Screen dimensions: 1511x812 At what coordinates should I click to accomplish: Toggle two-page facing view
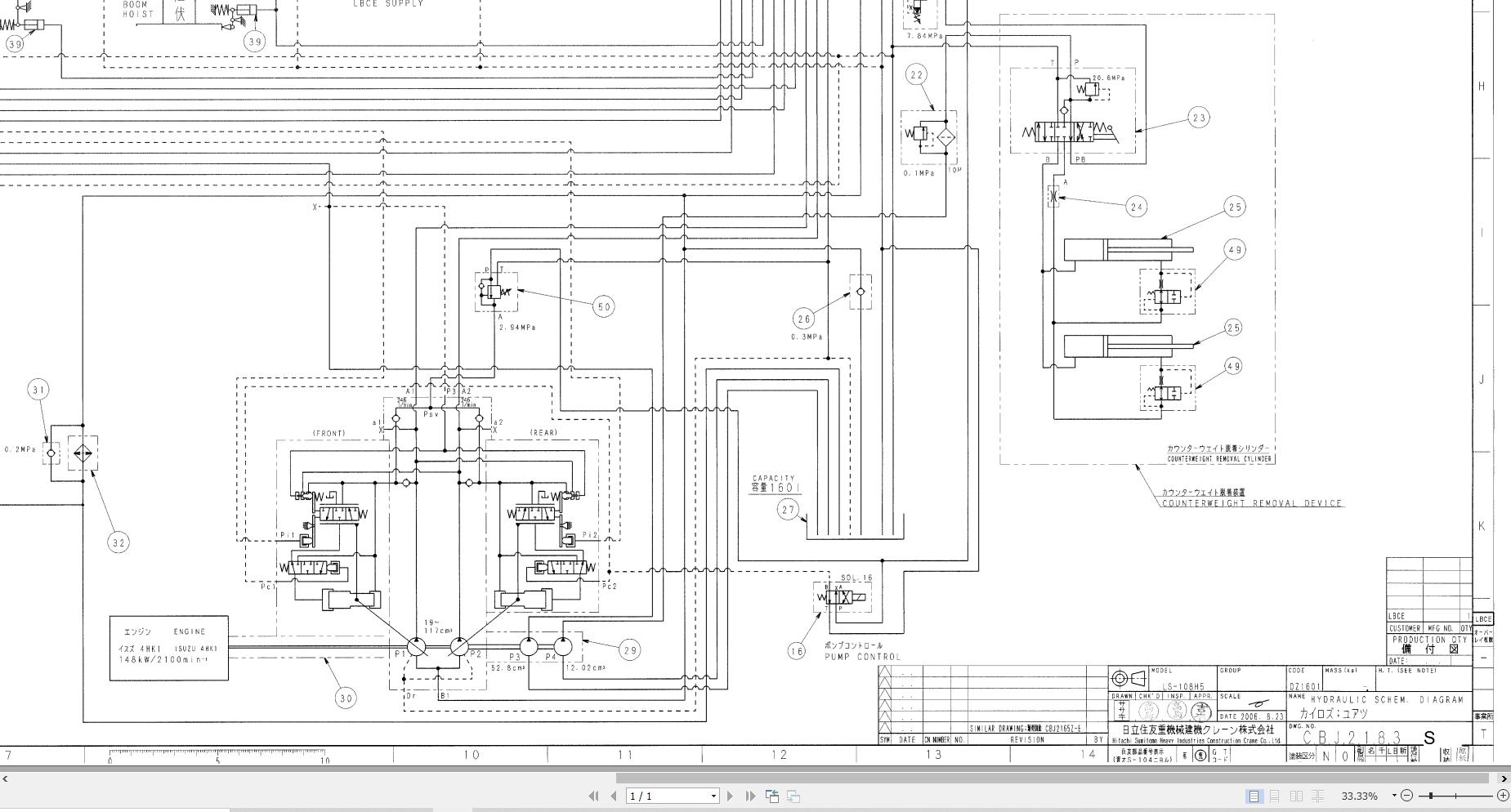pos(1296,796)
